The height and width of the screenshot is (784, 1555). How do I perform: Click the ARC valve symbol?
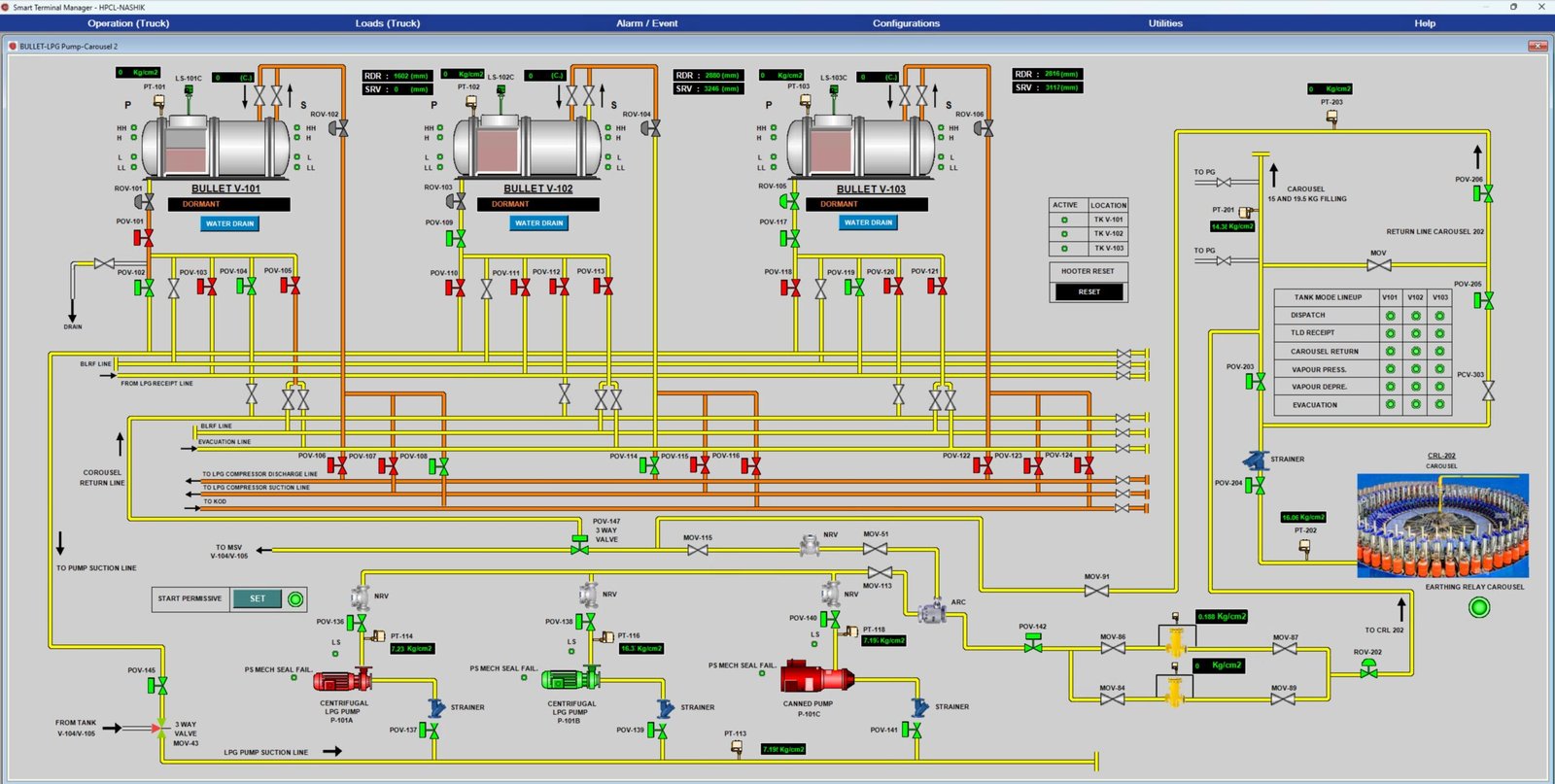point(933,610)
